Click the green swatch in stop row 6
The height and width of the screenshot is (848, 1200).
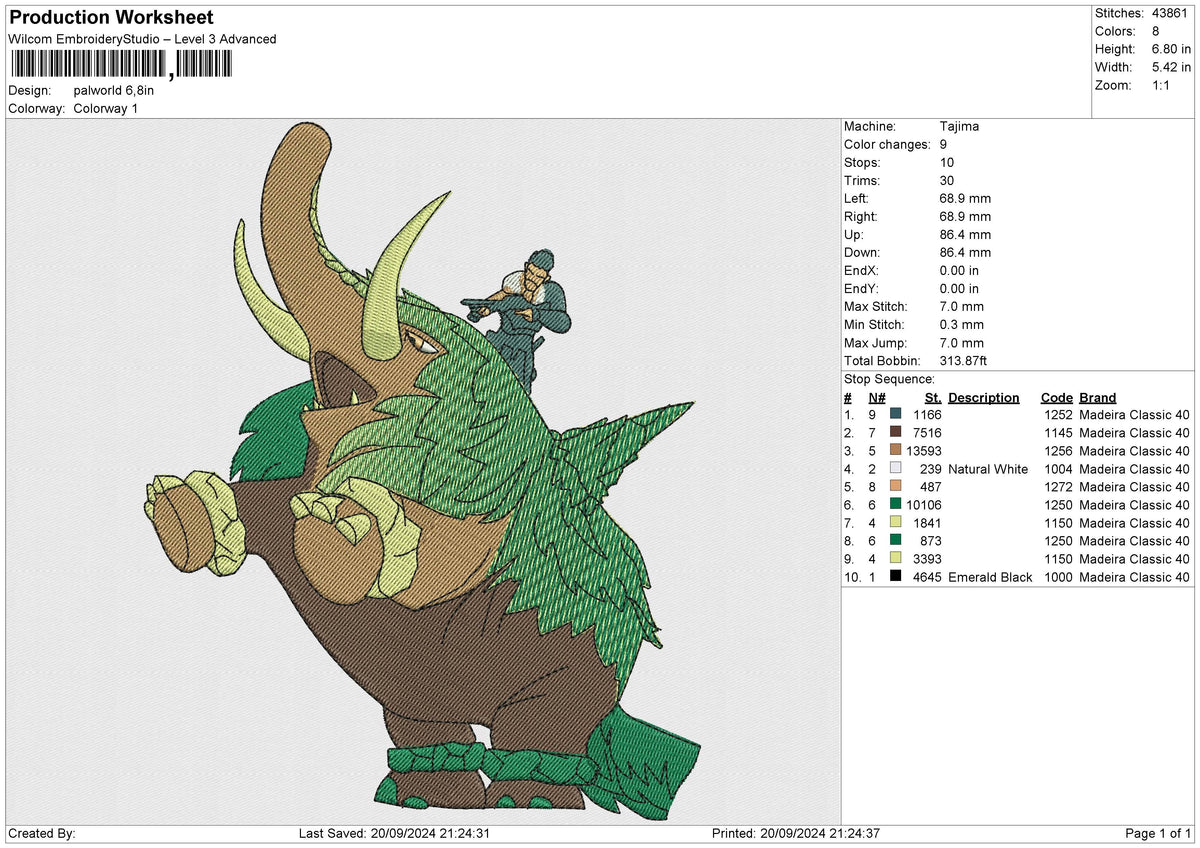tap(895, 505)
